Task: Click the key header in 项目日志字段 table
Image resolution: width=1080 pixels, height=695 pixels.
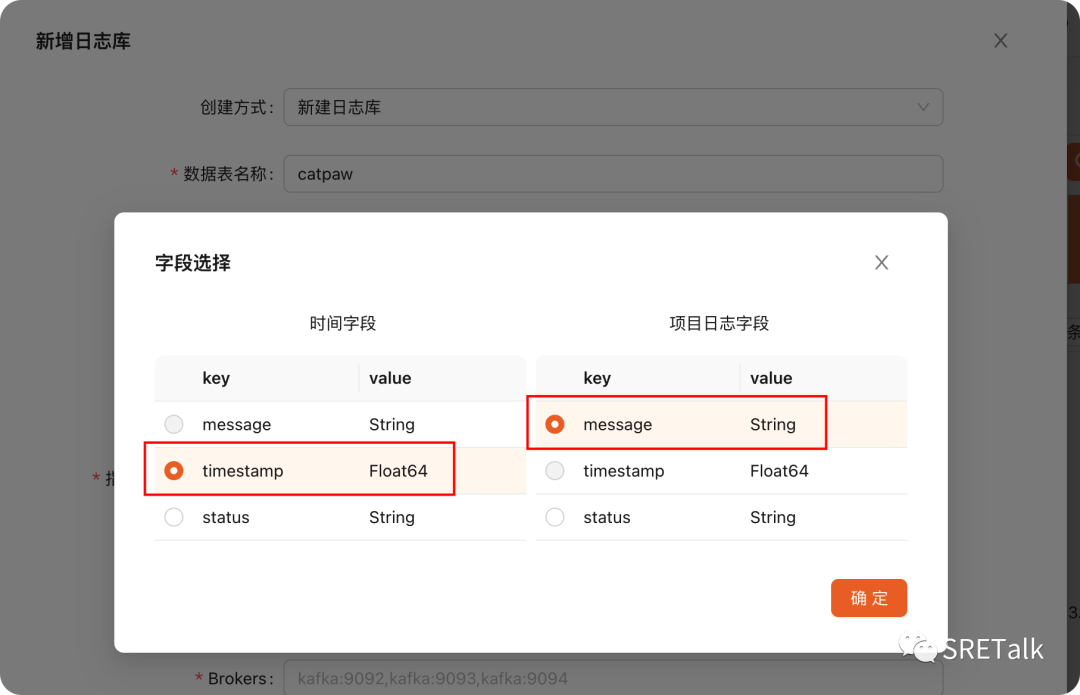Action: coord(596,378)
